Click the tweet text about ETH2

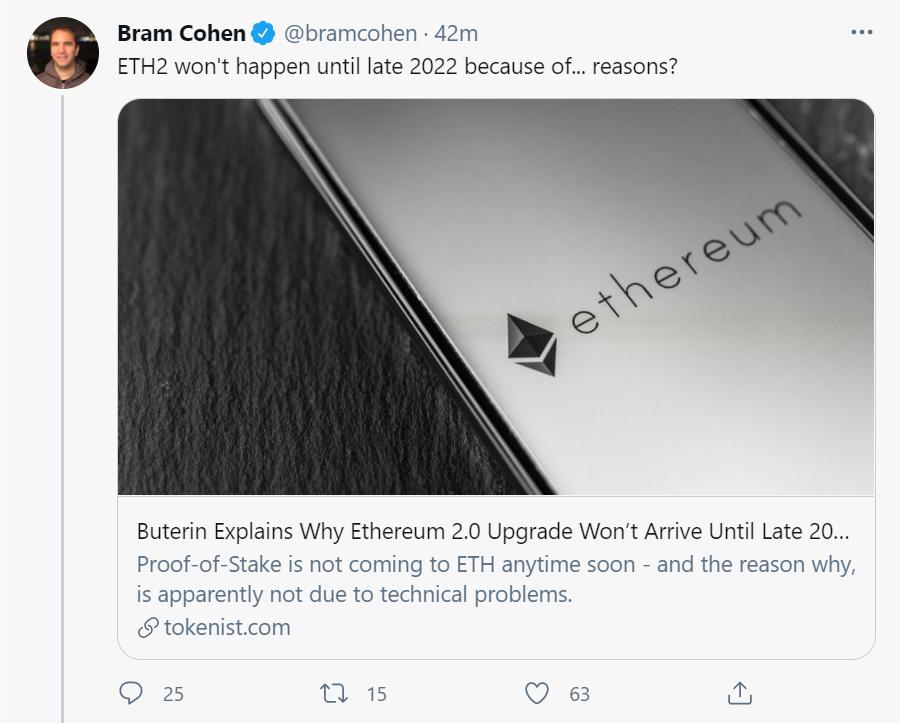pos(392,67)
